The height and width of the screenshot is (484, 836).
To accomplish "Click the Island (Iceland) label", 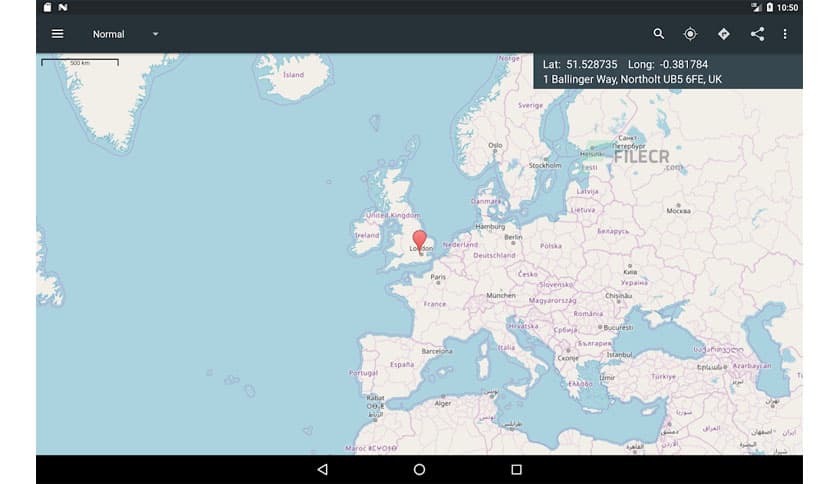I will point(293,75).
